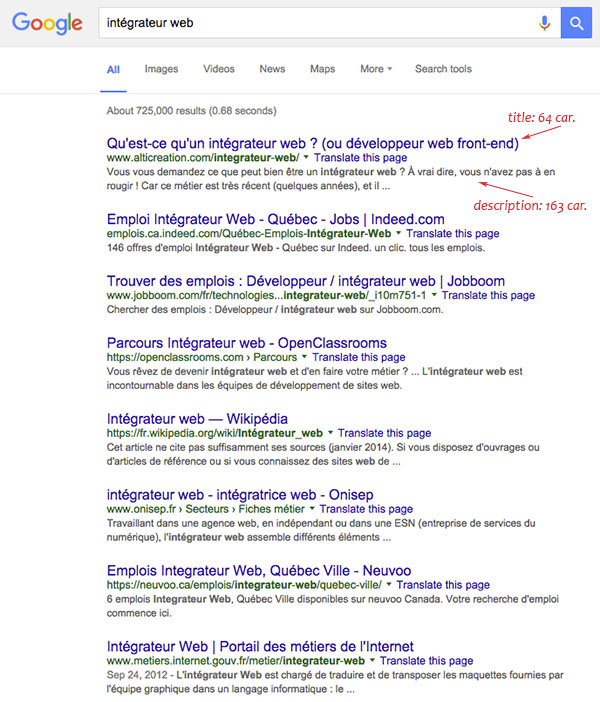
Task: Click the microphone voice search icon
Action: tap(545, 23)
